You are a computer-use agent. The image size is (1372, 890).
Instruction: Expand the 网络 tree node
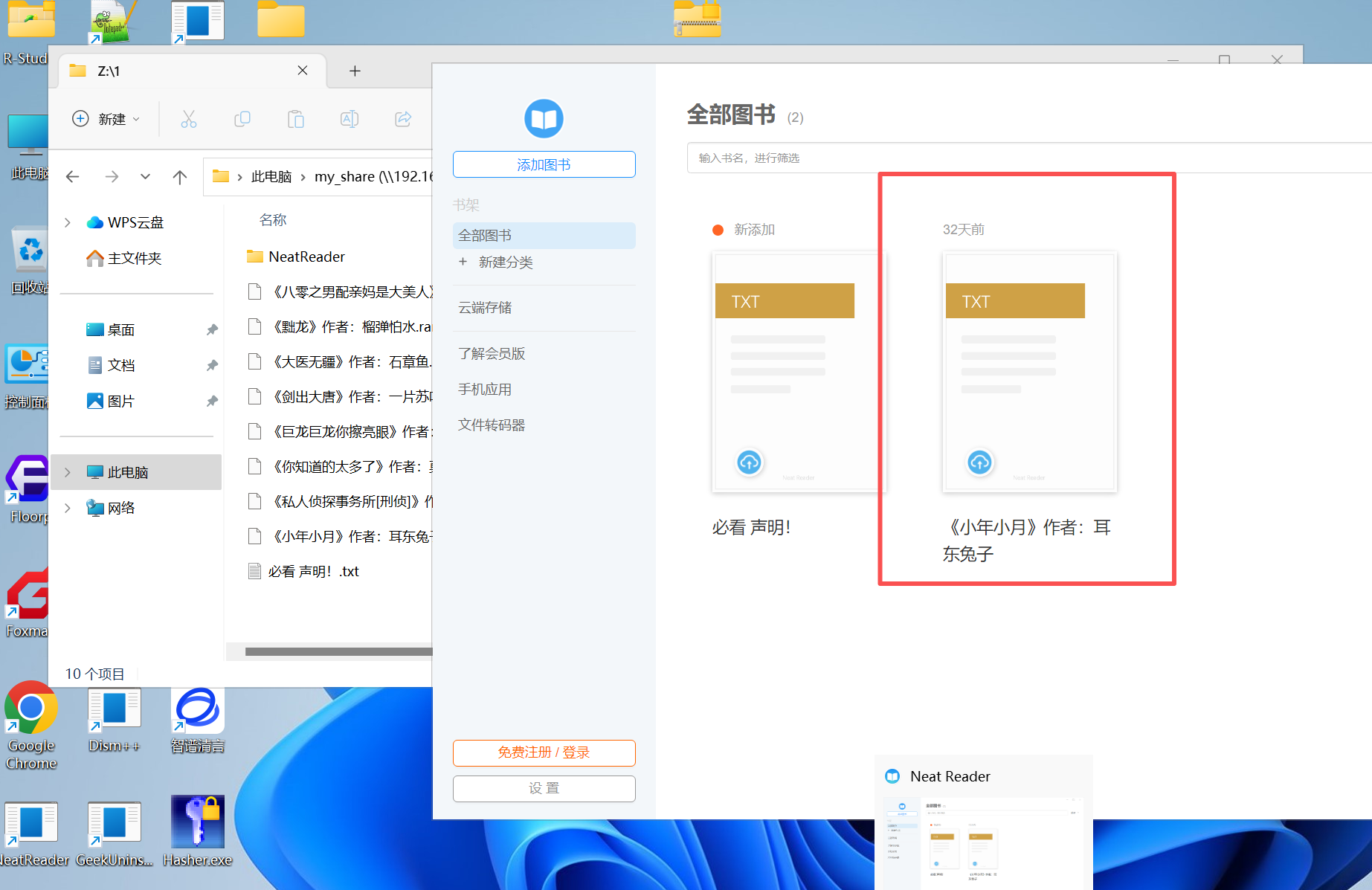coord(68,508)
